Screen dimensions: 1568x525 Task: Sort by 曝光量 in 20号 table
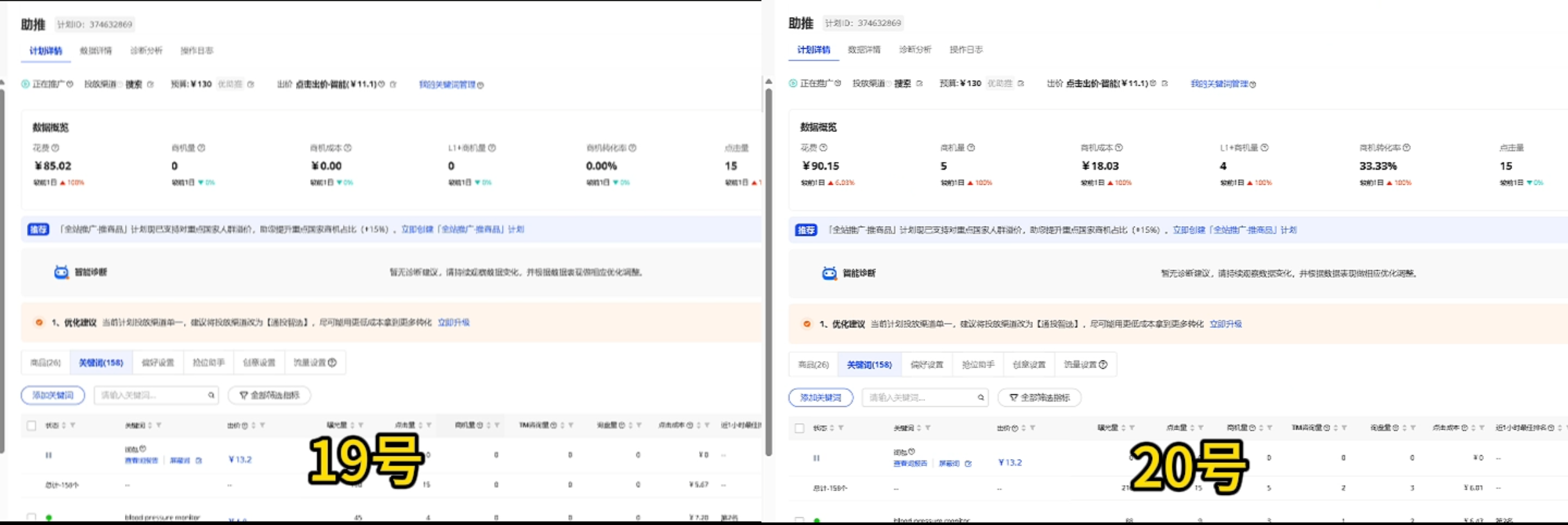[1123, 428]
